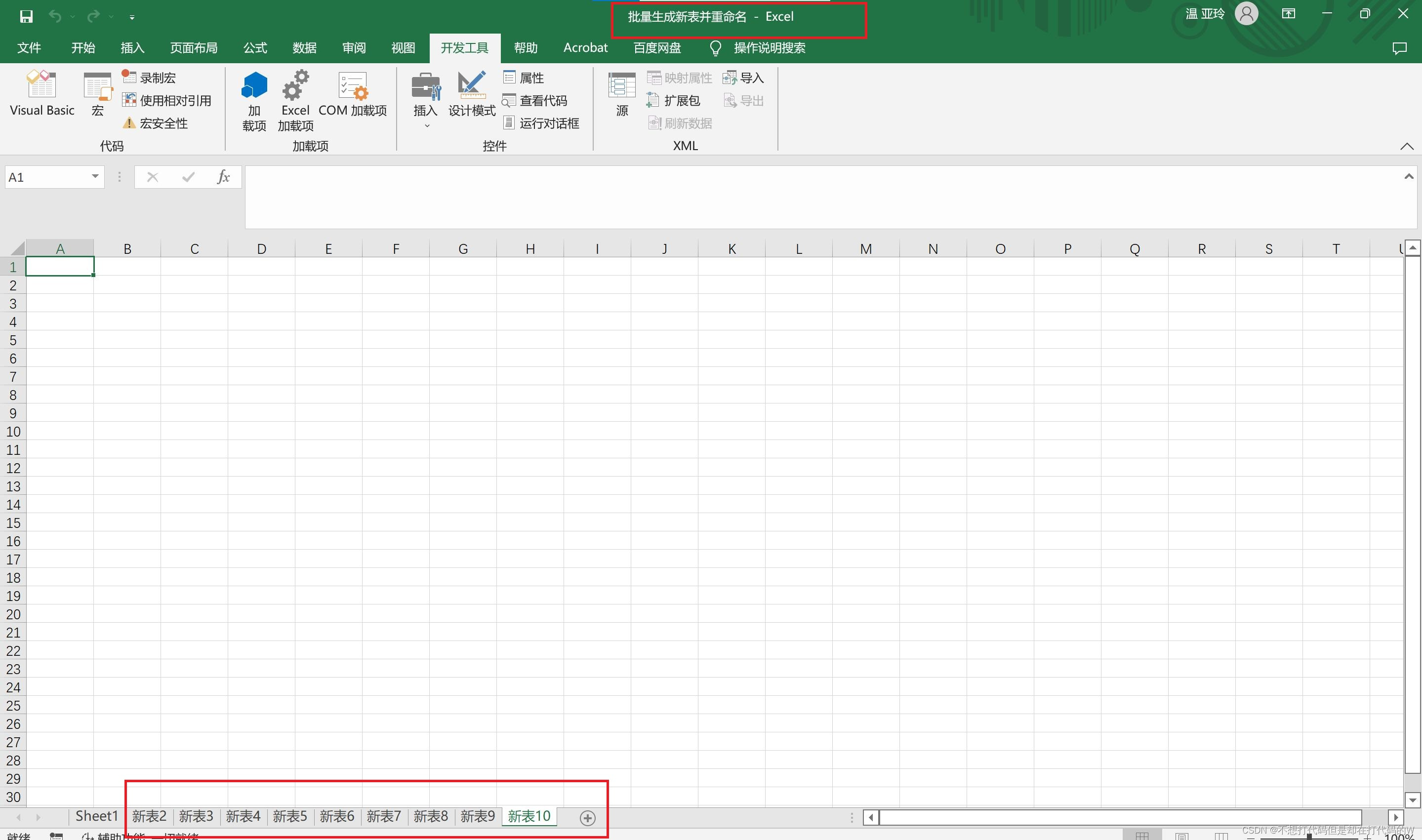
Task: Open the Visual Basic editor
Action: (42, 93)
